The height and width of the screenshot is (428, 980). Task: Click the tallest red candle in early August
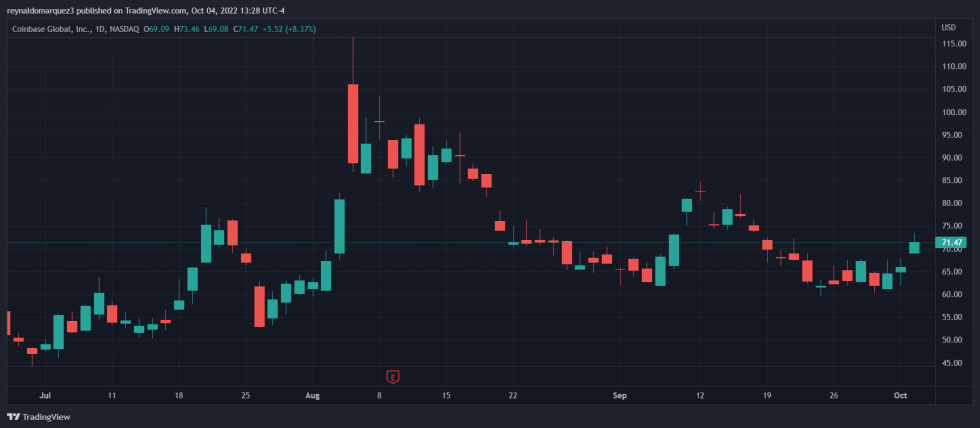pyautogui.click(x=353, y=123)
